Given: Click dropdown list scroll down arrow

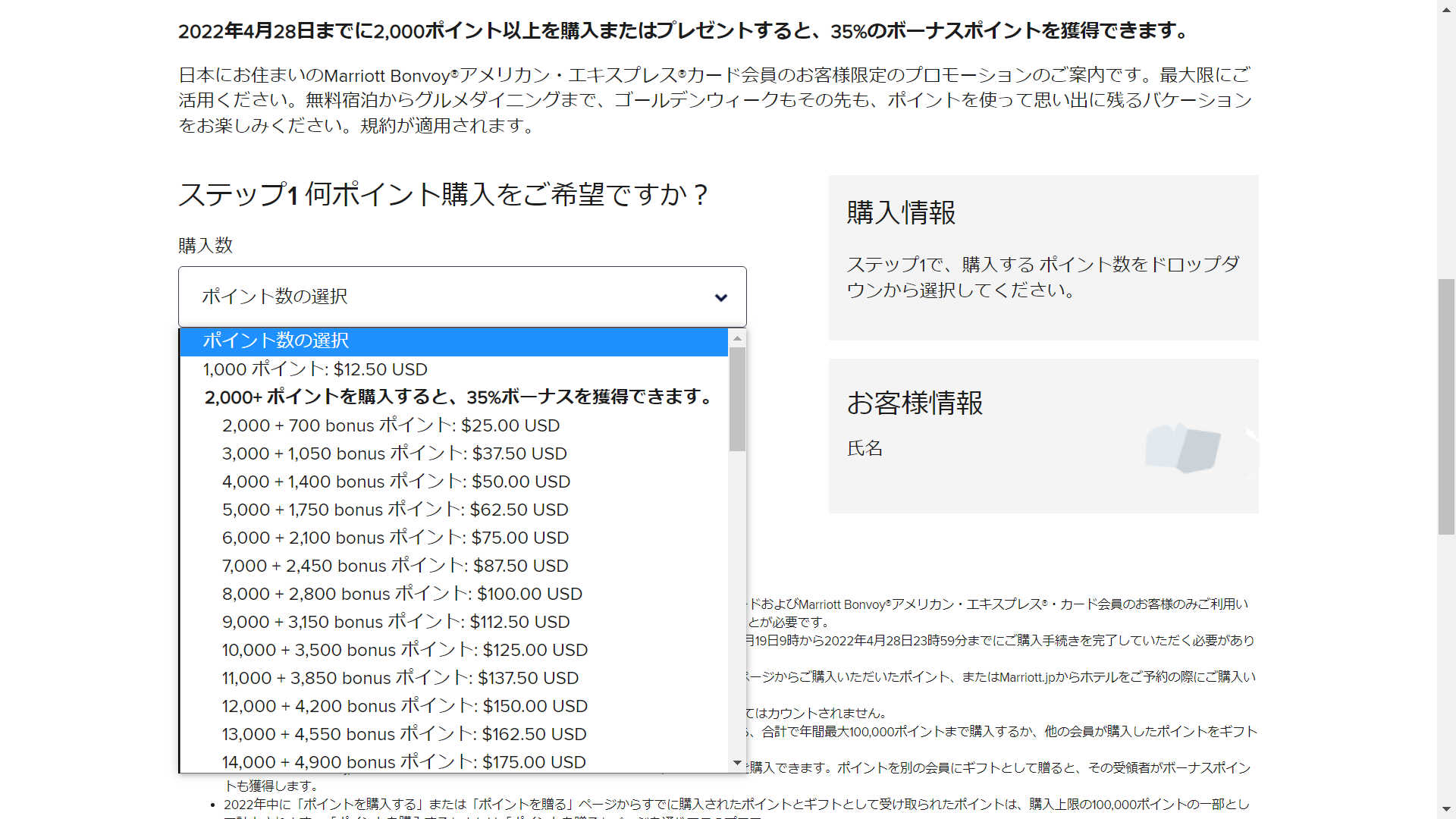Looking at the screenshot, I should click(x=737, y=763).
